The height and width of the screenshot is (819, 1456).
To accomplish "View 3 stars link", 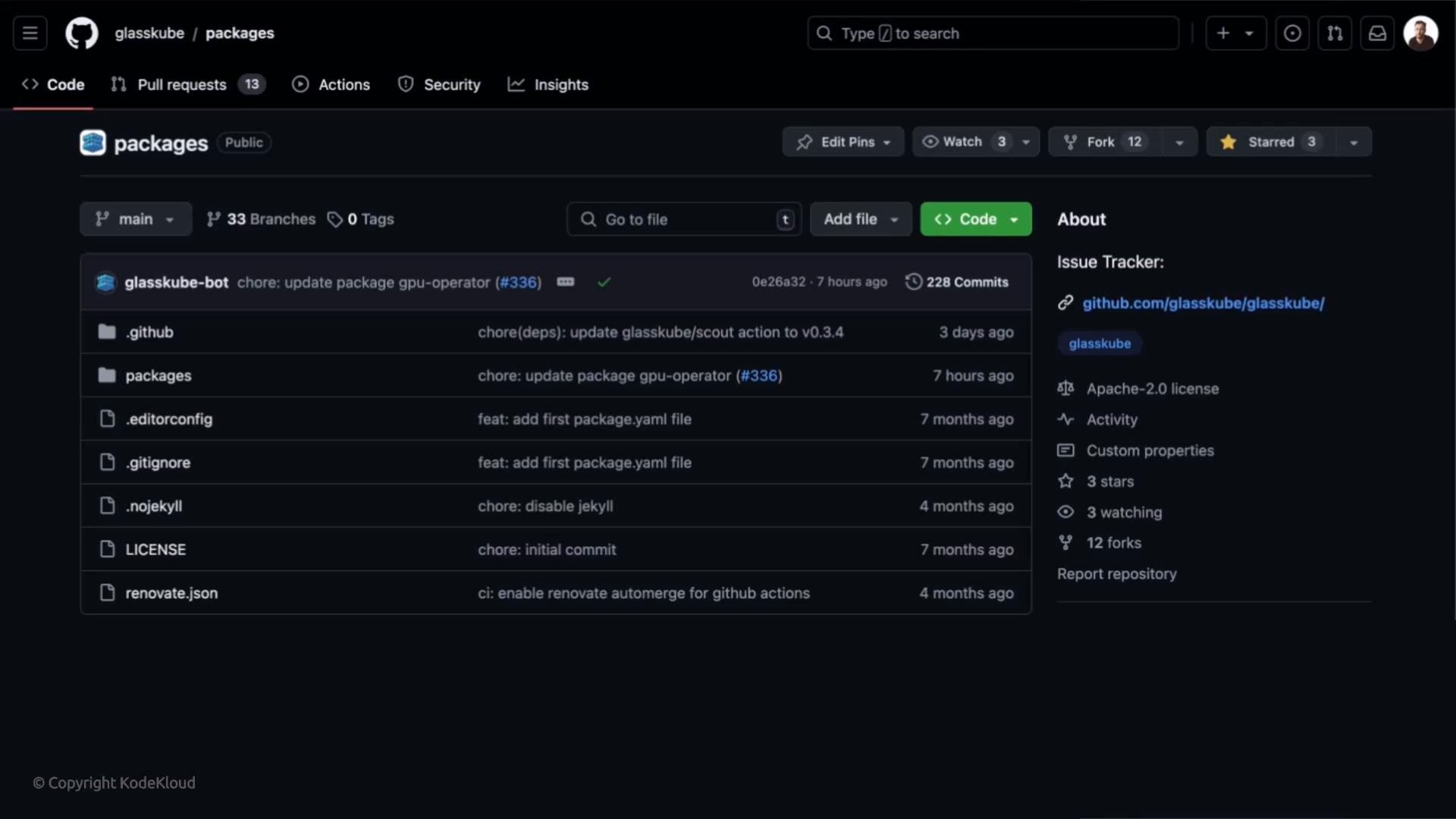I will 1110,482.
